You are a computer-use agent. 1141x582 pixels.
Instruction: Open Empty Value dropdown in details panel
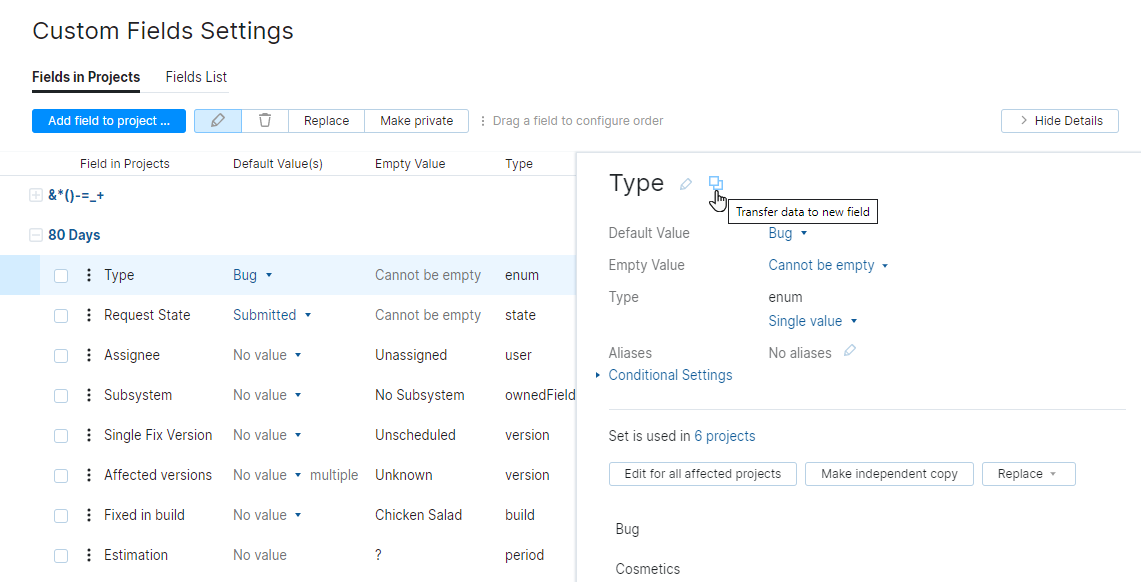[828, 265]
